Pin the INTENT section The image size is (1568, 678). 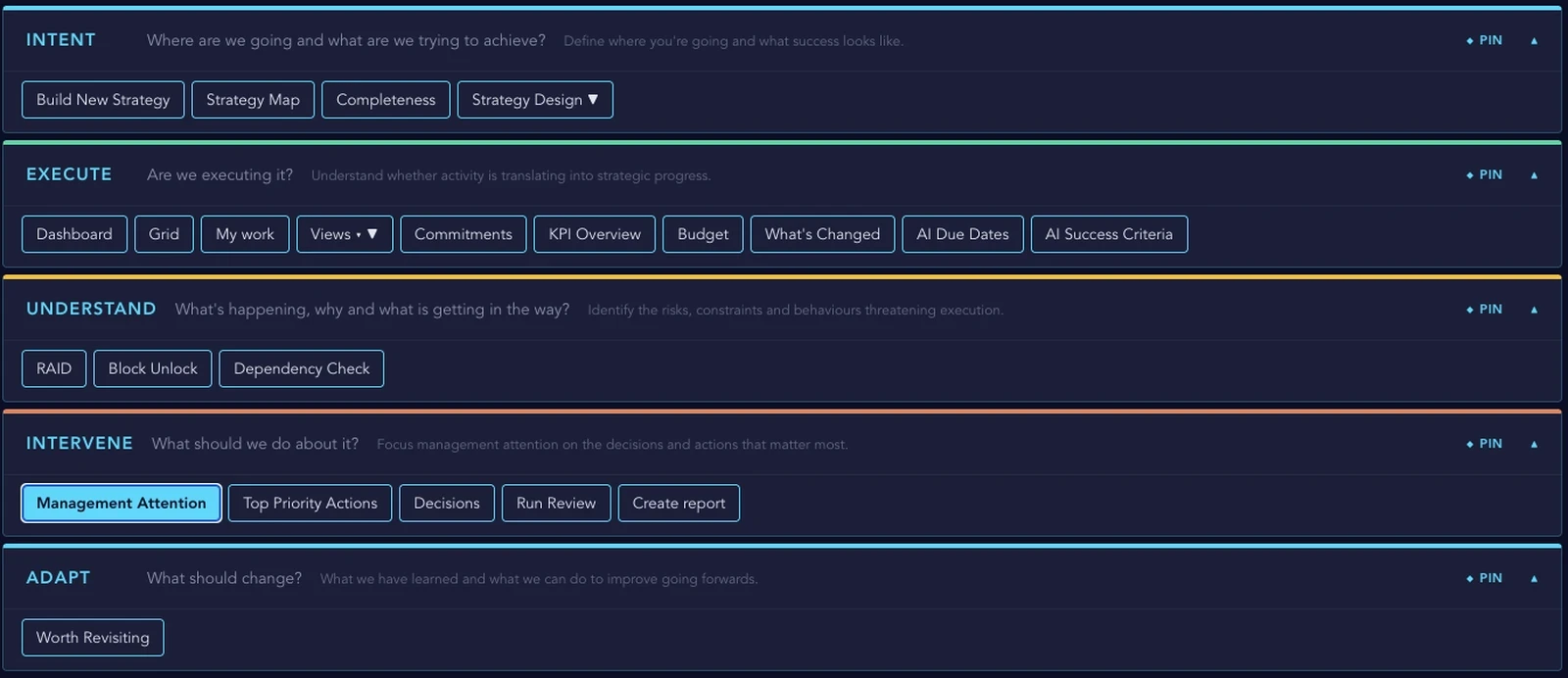pos(1485,40)
